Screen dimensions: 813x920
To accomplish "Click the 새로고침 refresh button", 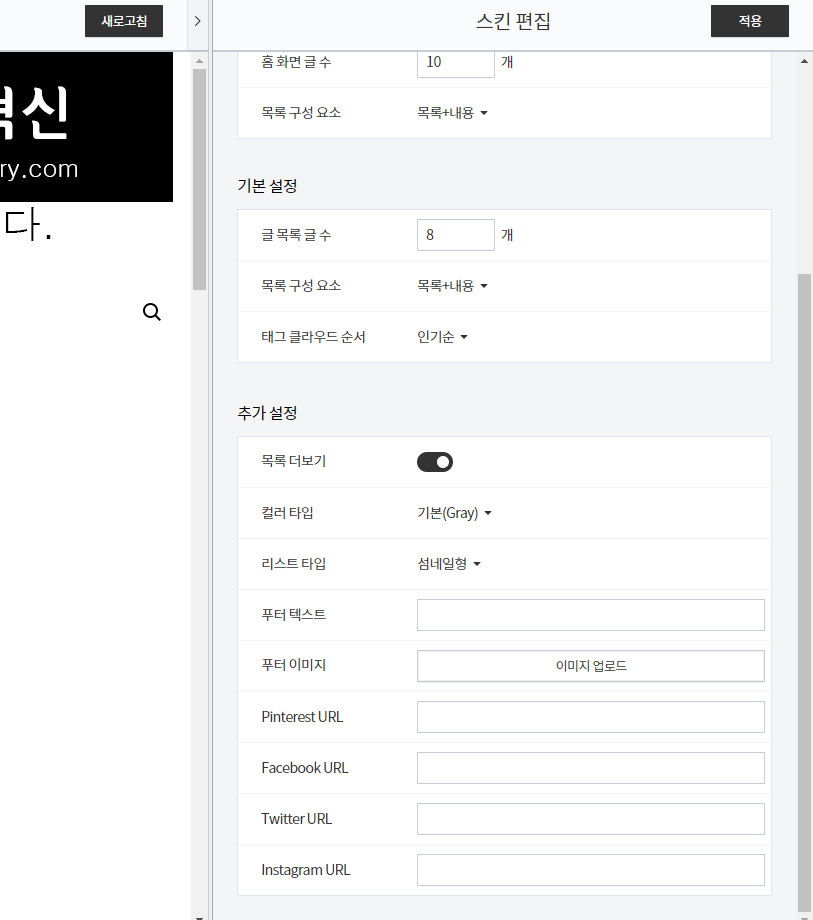I will [x=124, y=21].
